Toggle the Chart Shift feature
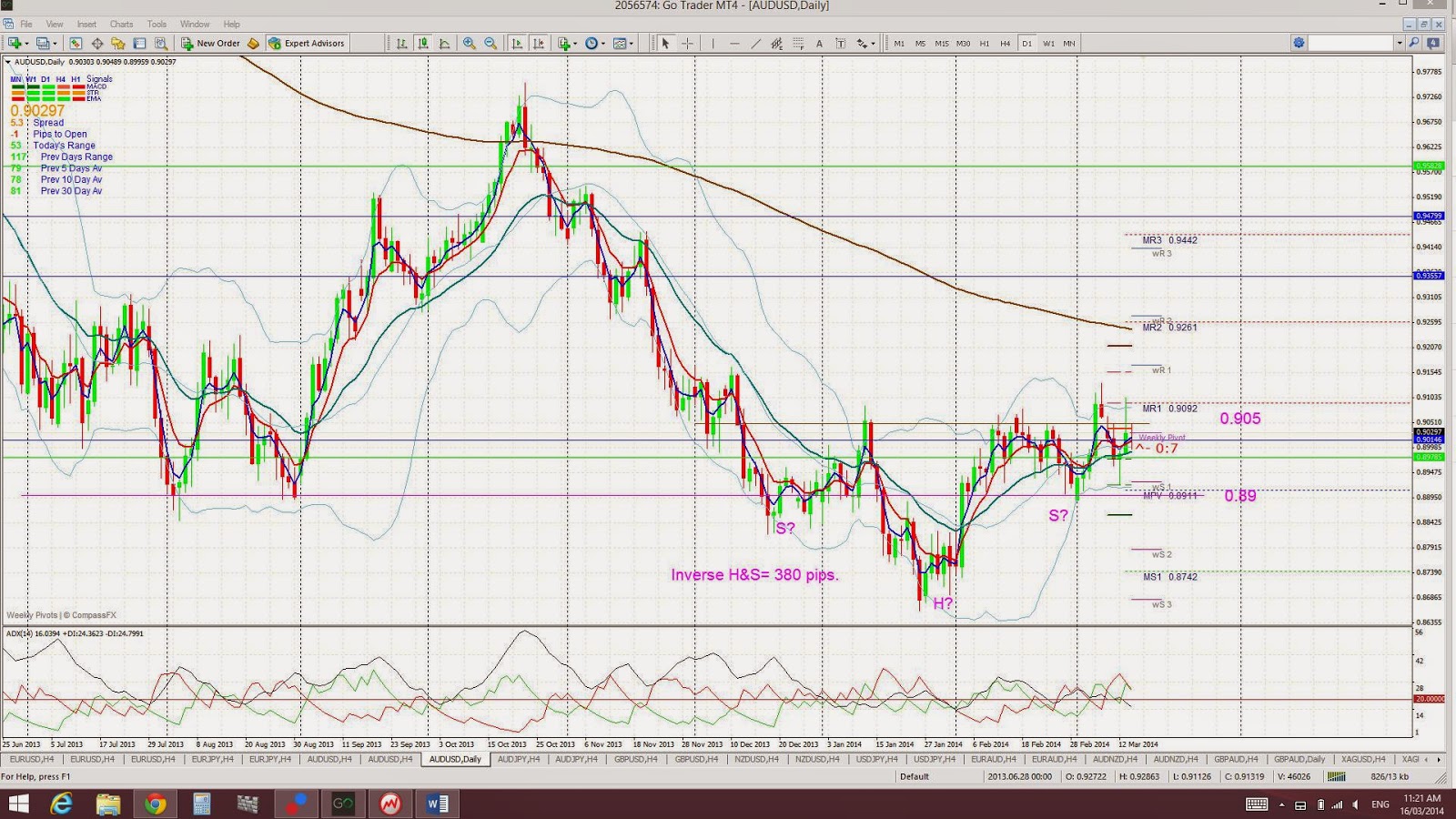This screenshot has height=819, width=1456. coord(539,43)
